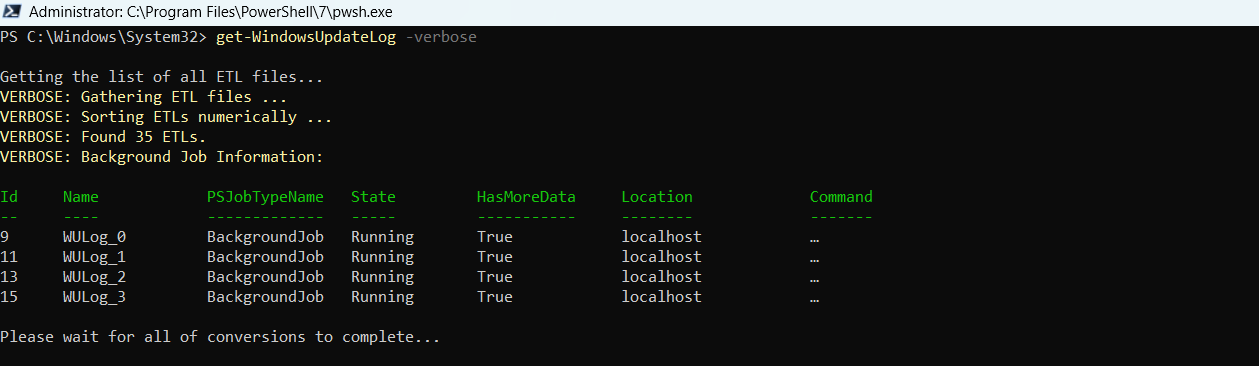Click Running state of WULog_2
The width and height of the screenshot is (1259, 366).
(x=382, y=277)
